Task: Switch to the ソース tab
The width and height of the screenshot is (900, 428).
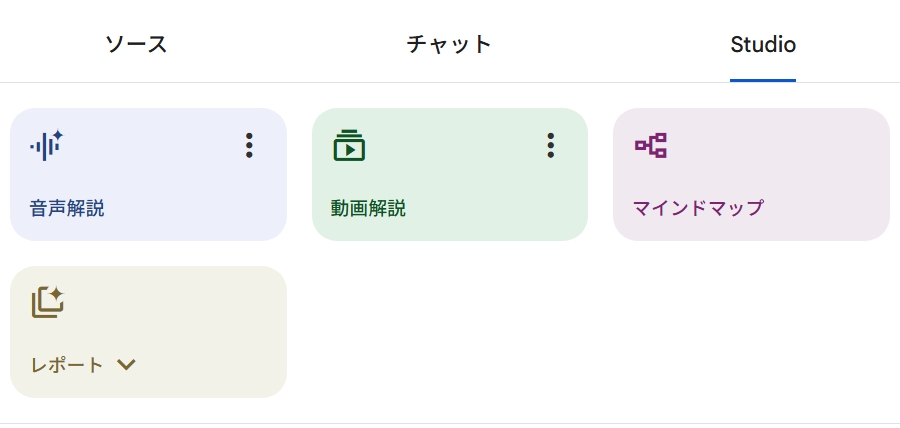Action: (136, 44)
